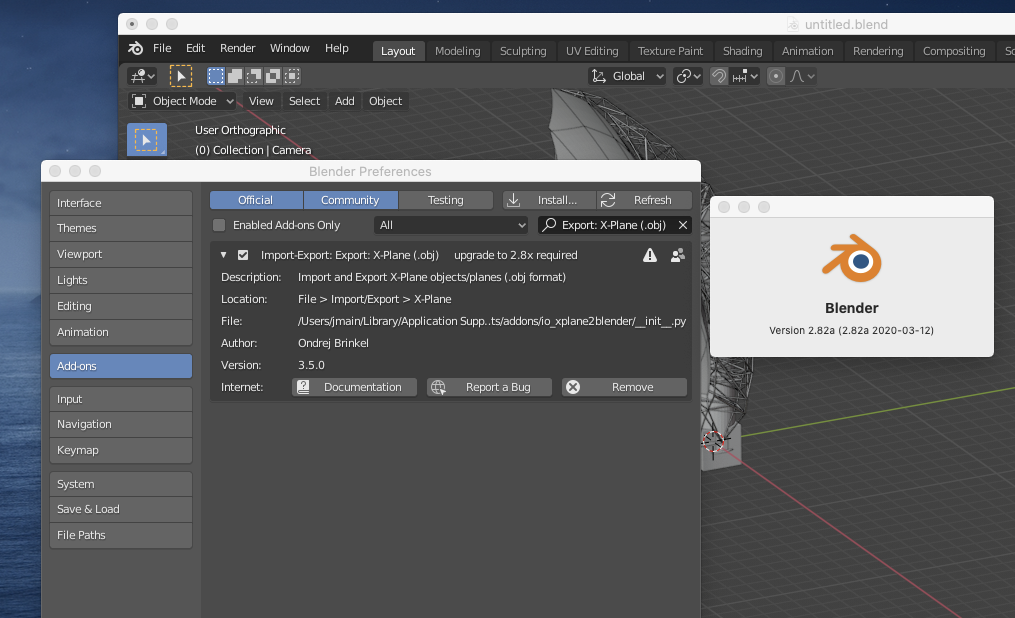The width and height of the screenshot is (1015, 618).
Task: Open the viewport Object menu
Action: point(385,101)
